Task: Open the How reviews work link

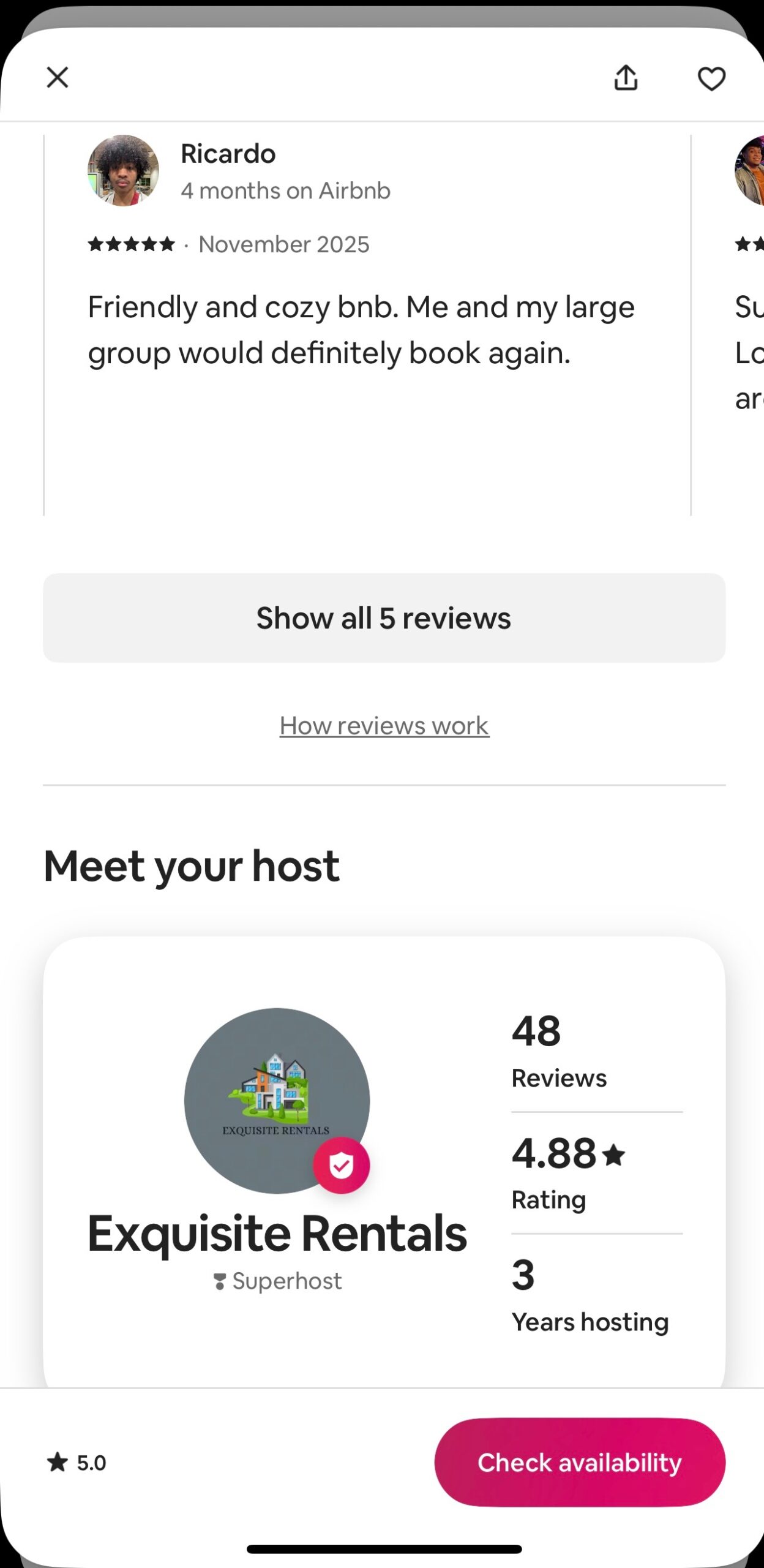Action: coord(384,726)
